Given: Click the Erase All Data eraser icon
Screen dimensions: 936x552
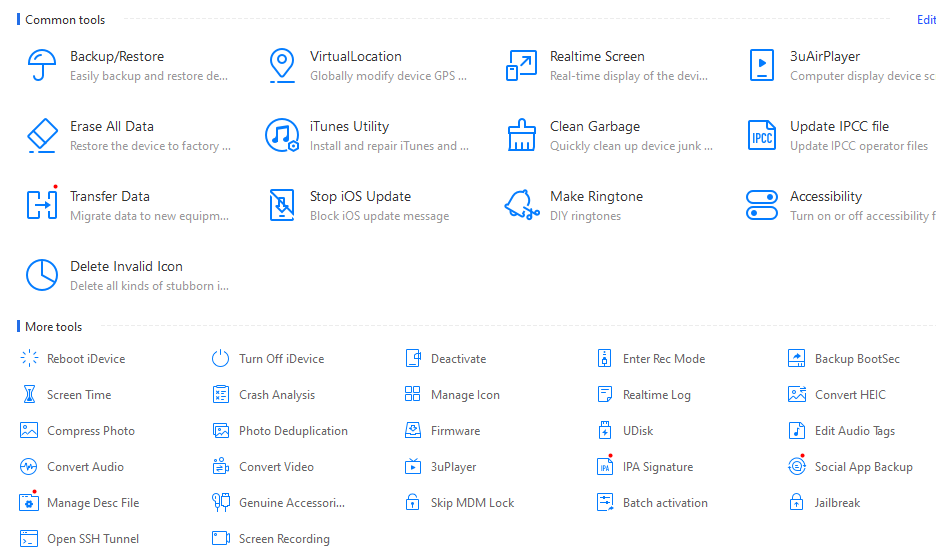Looking at the screenshot, I should pos(42,135).
